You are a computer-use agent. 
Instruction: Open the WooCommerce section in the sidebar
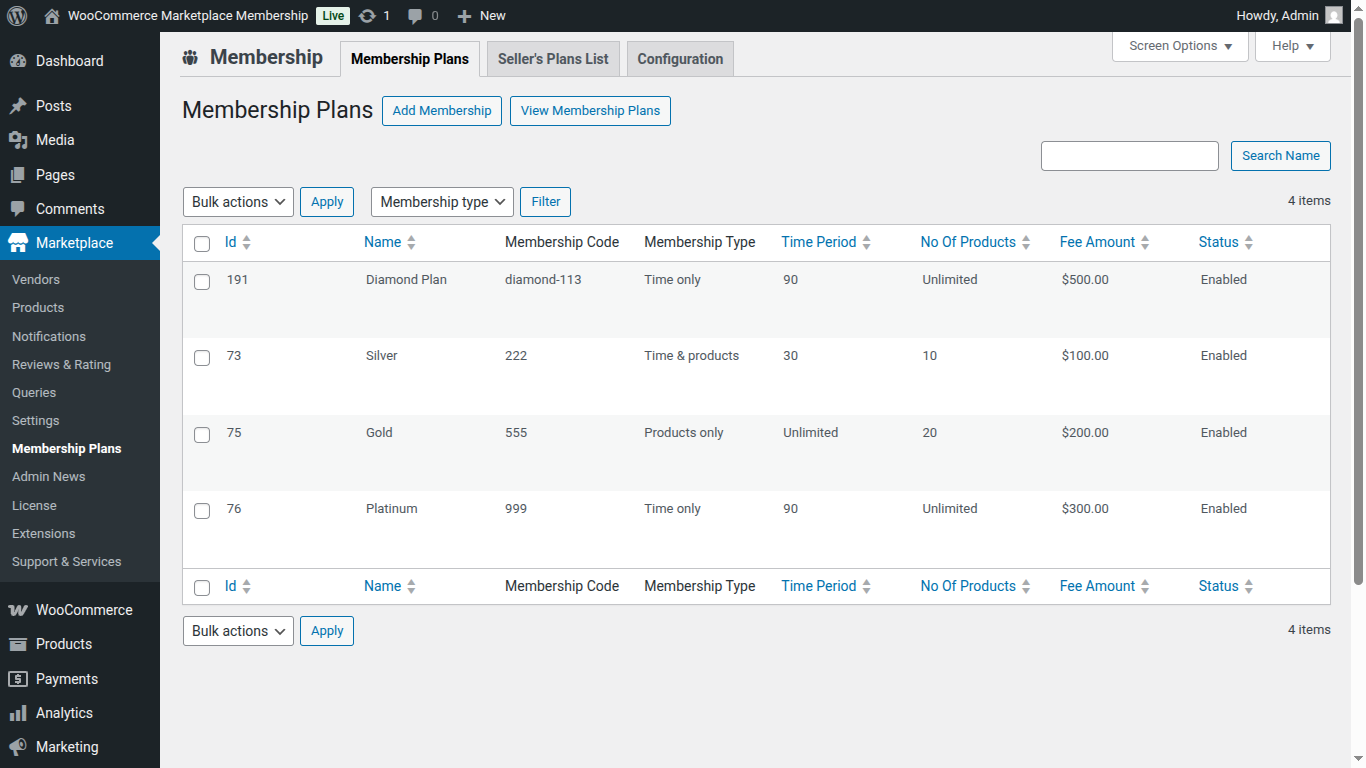point(80,609)
